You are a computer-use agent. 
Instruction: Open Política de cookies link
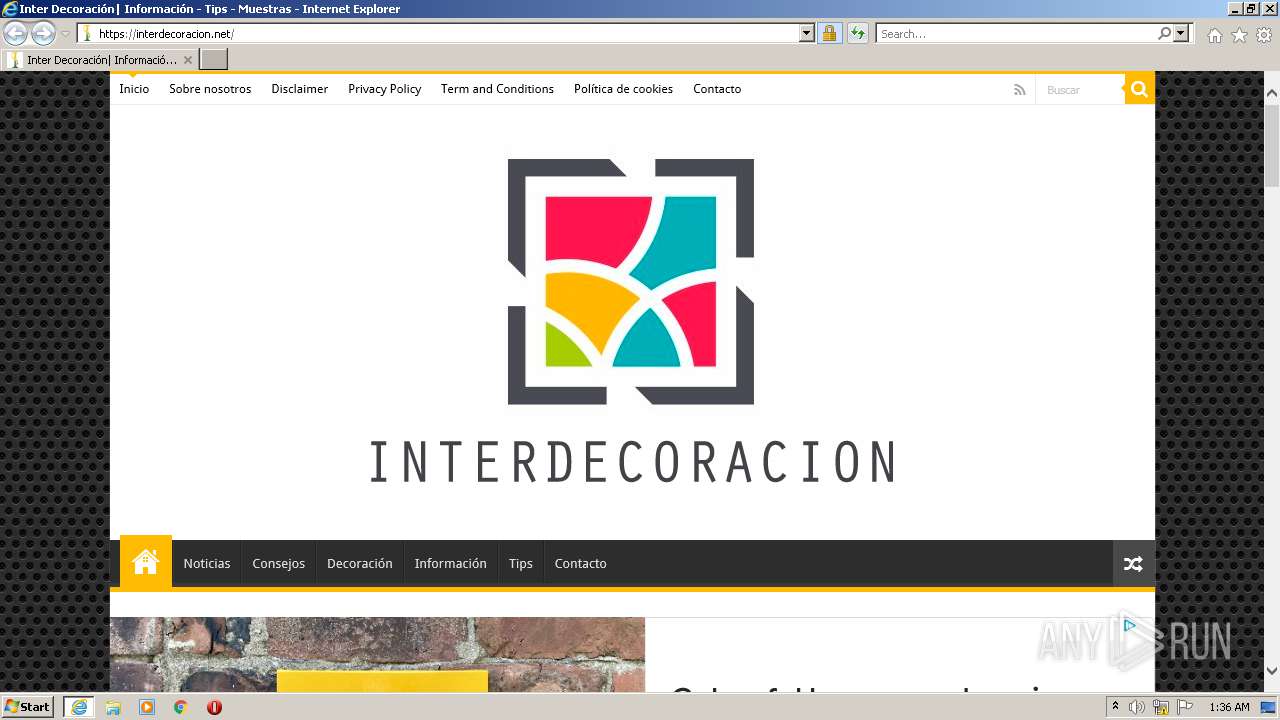pos(623,89)
